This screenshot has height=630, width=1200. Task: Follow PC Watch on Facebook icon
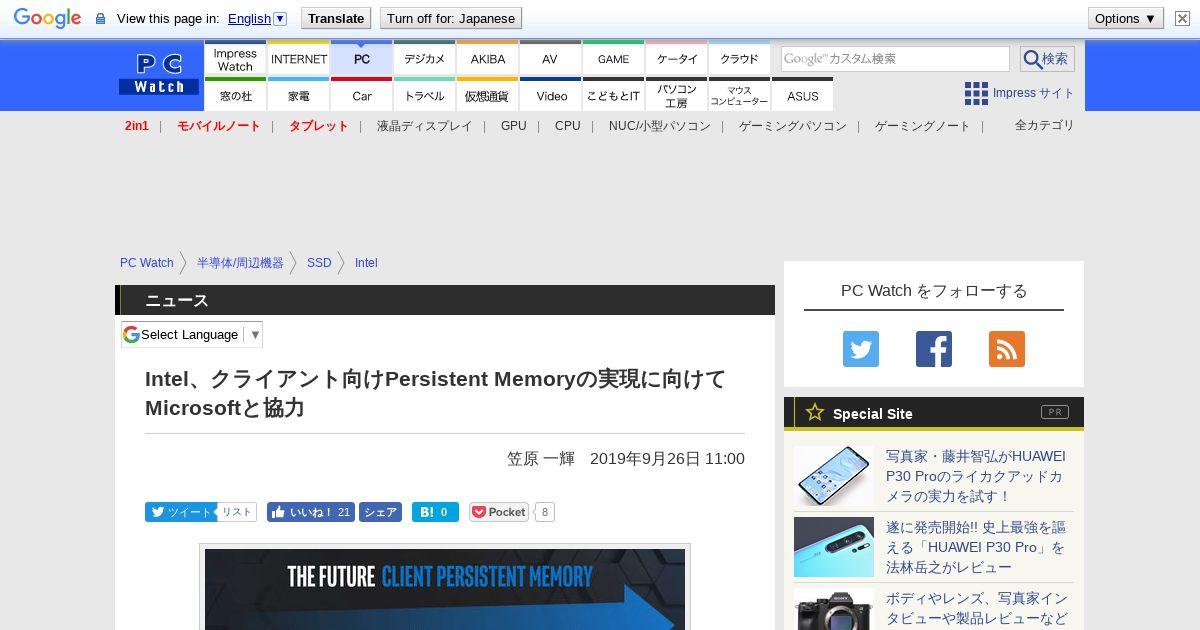(934, 349)
